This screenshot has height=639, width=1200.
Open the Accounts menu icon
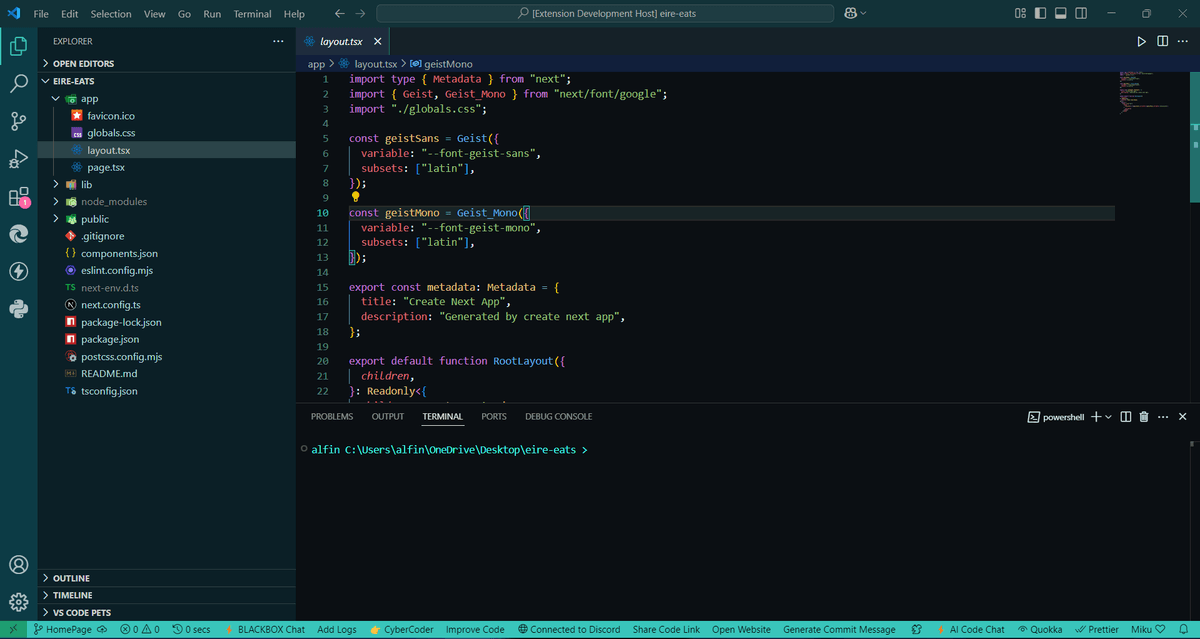[x=18, y=564]
